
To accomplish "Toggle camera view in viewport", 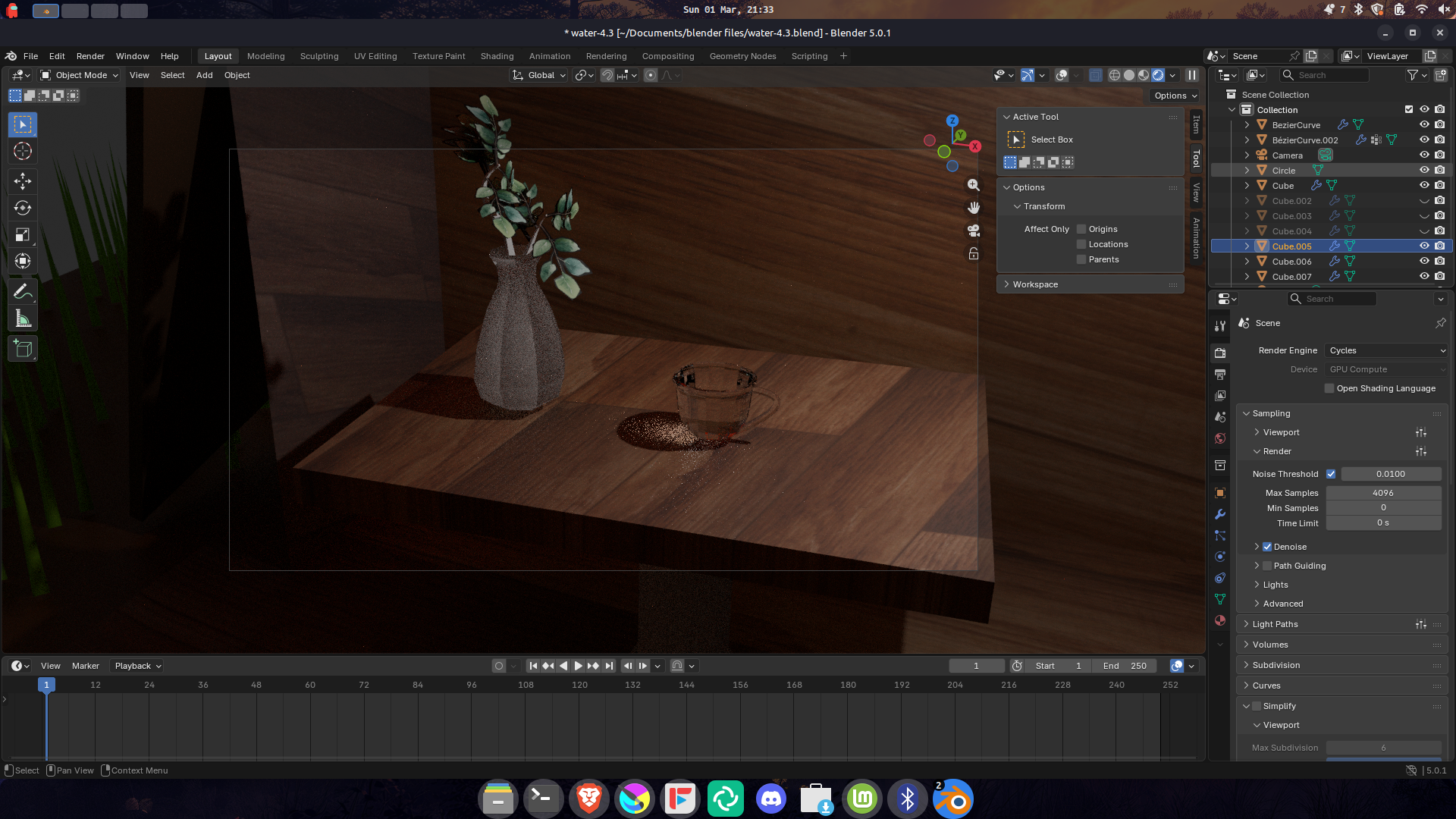I will [x=974, y=231].
